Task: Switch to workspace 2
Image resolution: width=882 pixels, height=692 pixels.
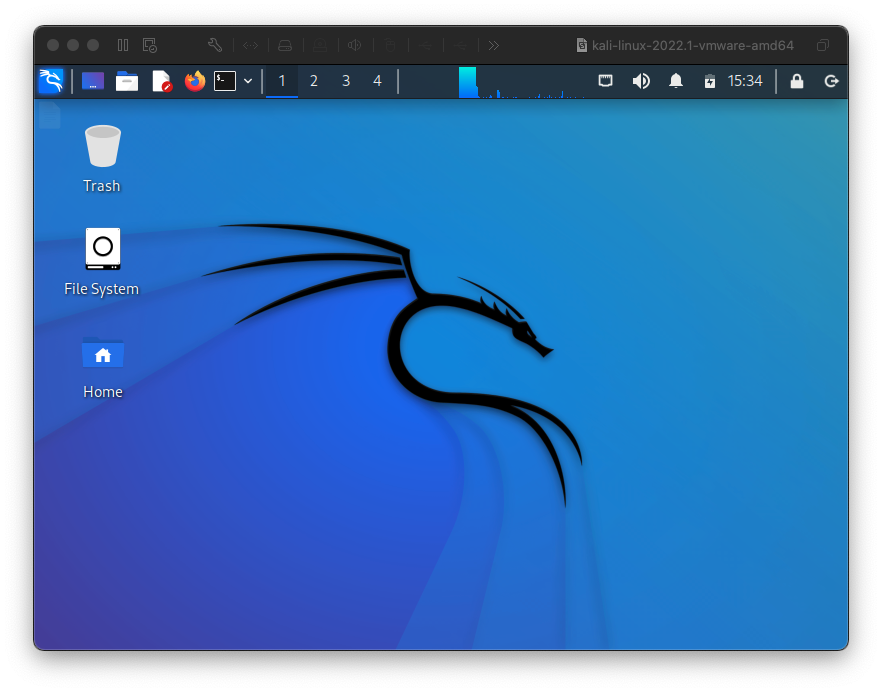Action: (x=314, y=81)
